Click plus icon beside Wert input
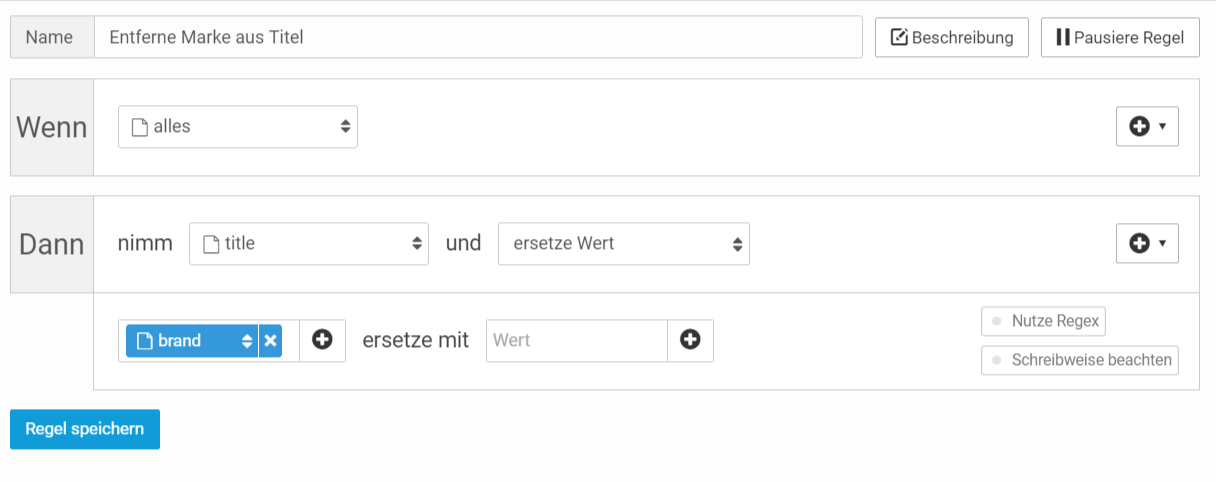Image resolution: width=1216 pixels, height=482 pixels. click(690, 341)
